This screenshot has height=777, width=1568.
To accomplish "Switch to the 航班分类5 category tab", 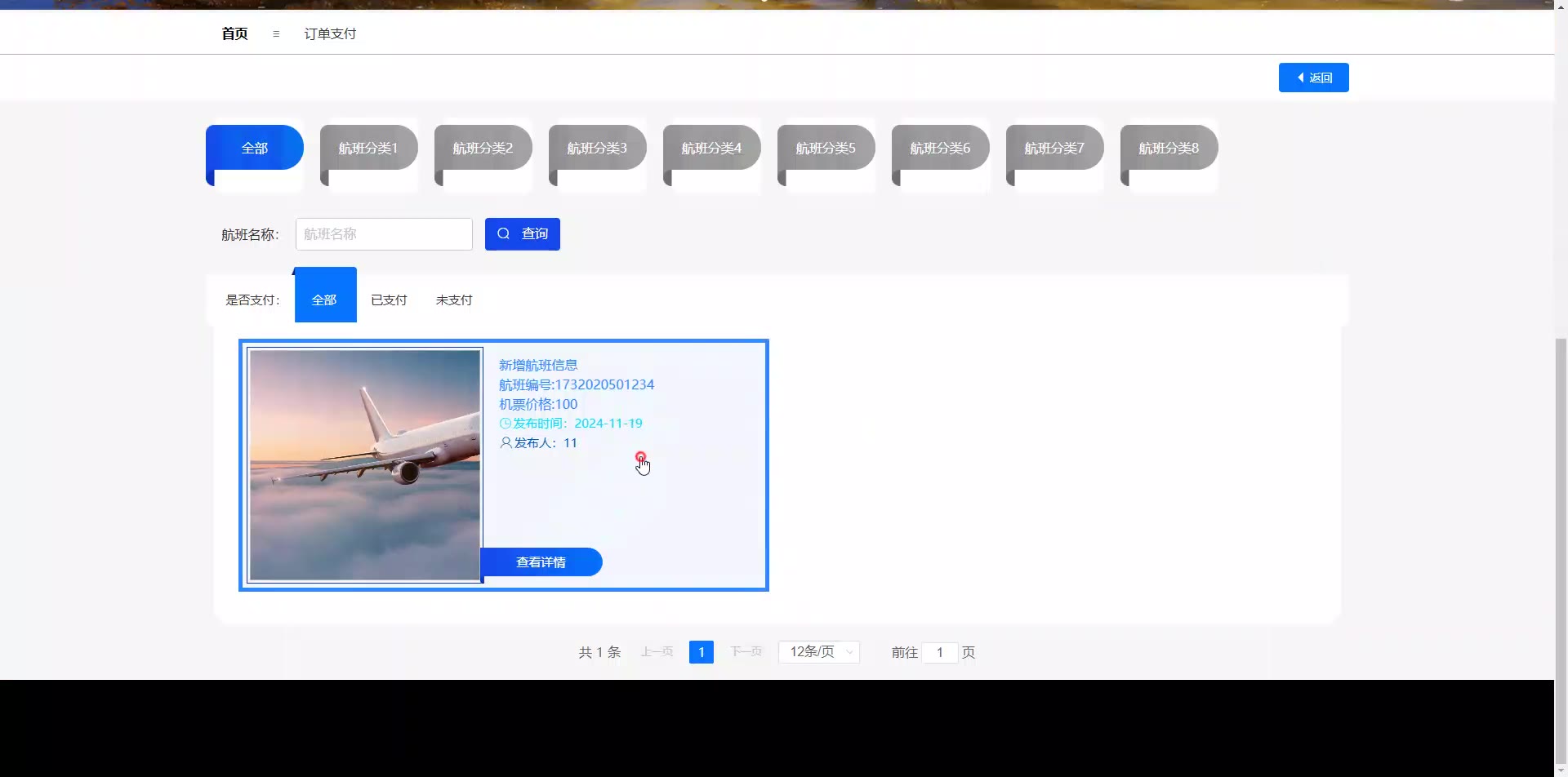I will (x=826, y=149).
